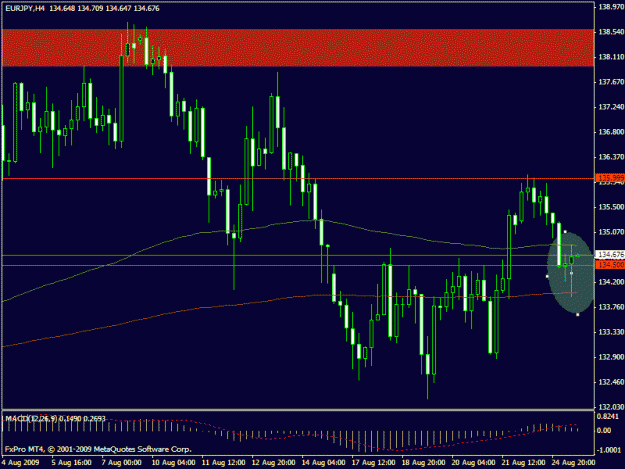
Task: Click the 138.970 price axis value
Action: [611, 7]
